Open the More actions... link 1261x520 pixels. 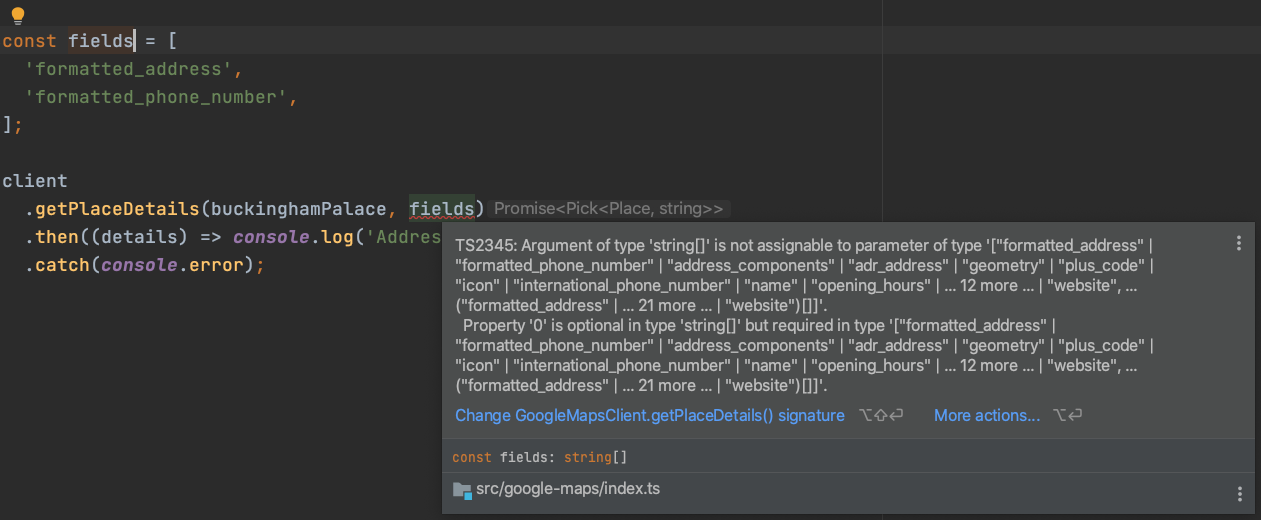(x=987, y=415)
